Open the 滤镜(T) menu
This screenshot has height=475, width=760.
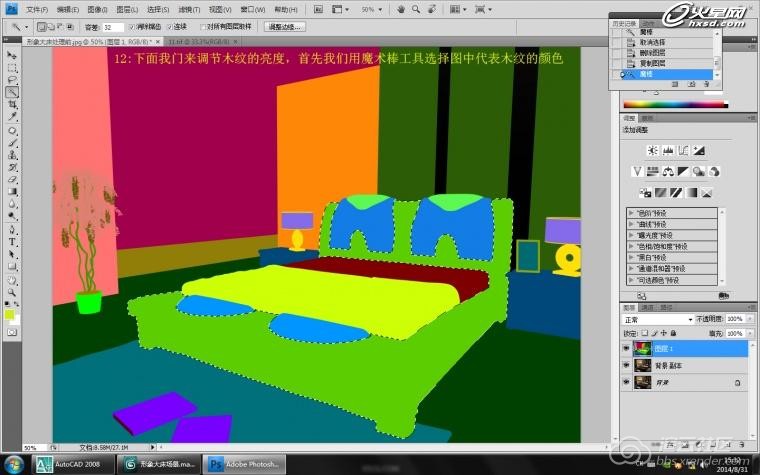pos(189,9)
